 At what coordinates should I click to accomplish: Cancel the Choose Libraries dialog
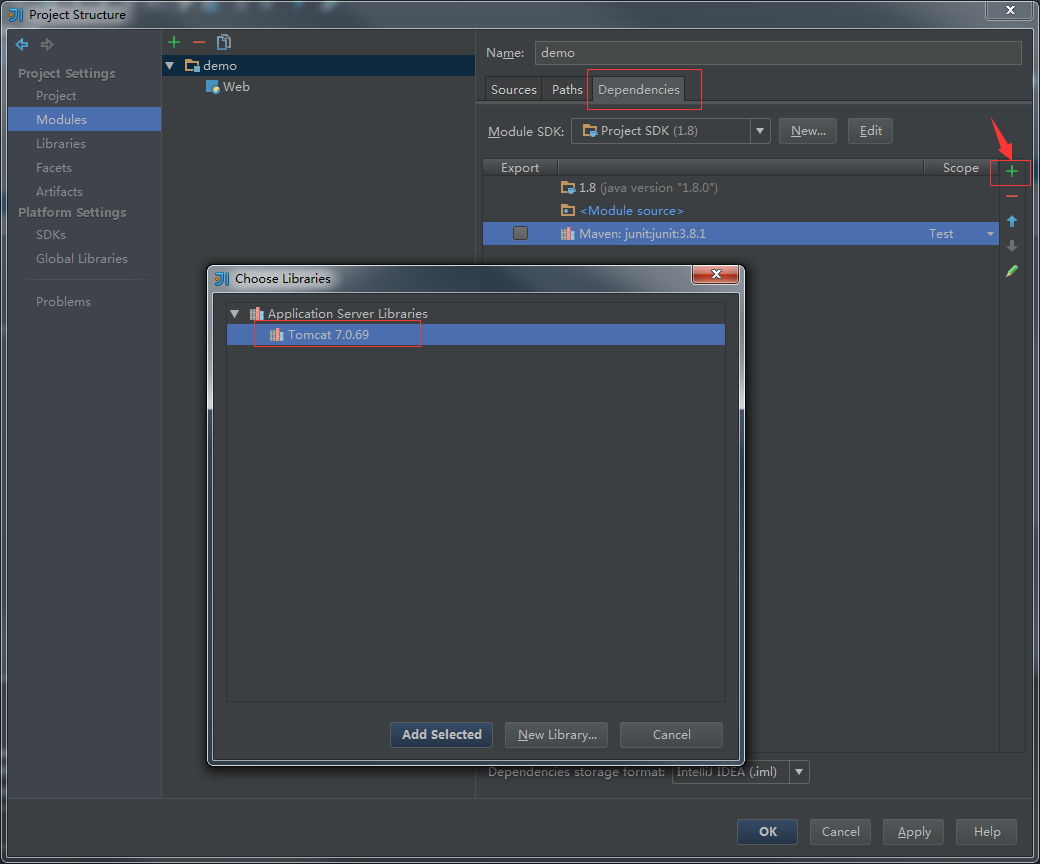[x=671, y=735]
